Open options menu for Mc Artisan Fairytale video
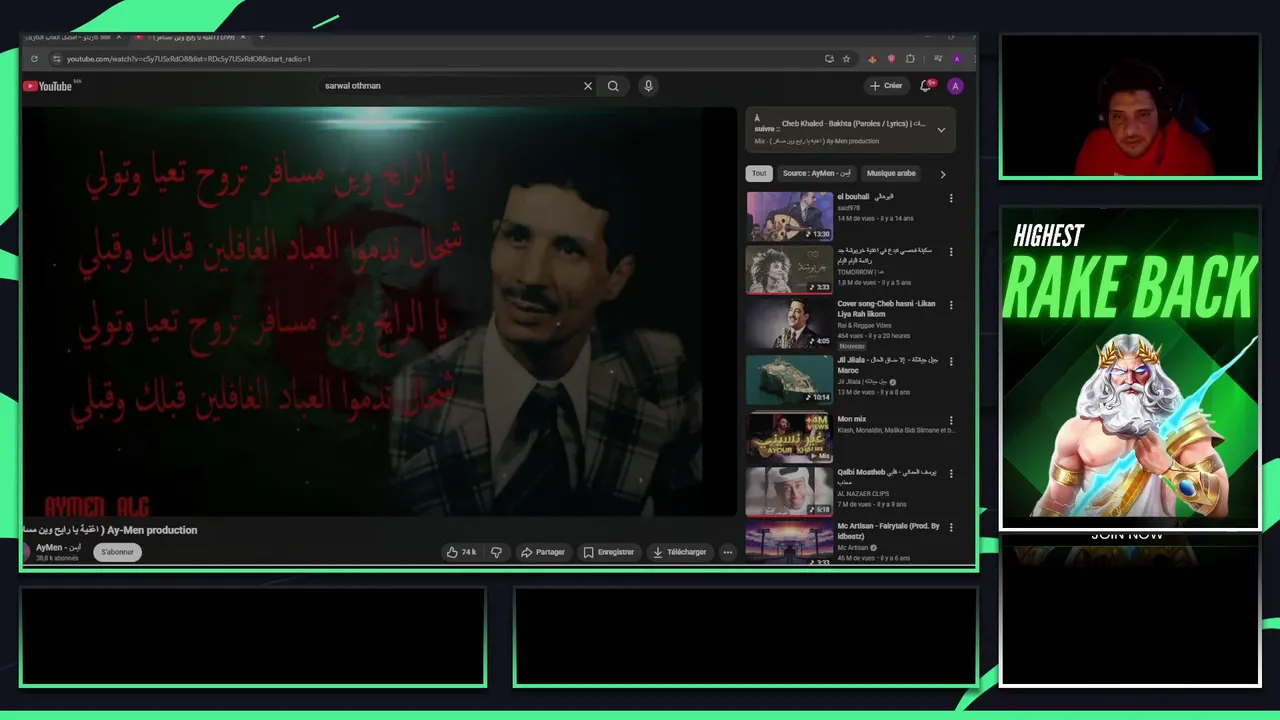Screen dimensions: 1280x720 point(951,527)
